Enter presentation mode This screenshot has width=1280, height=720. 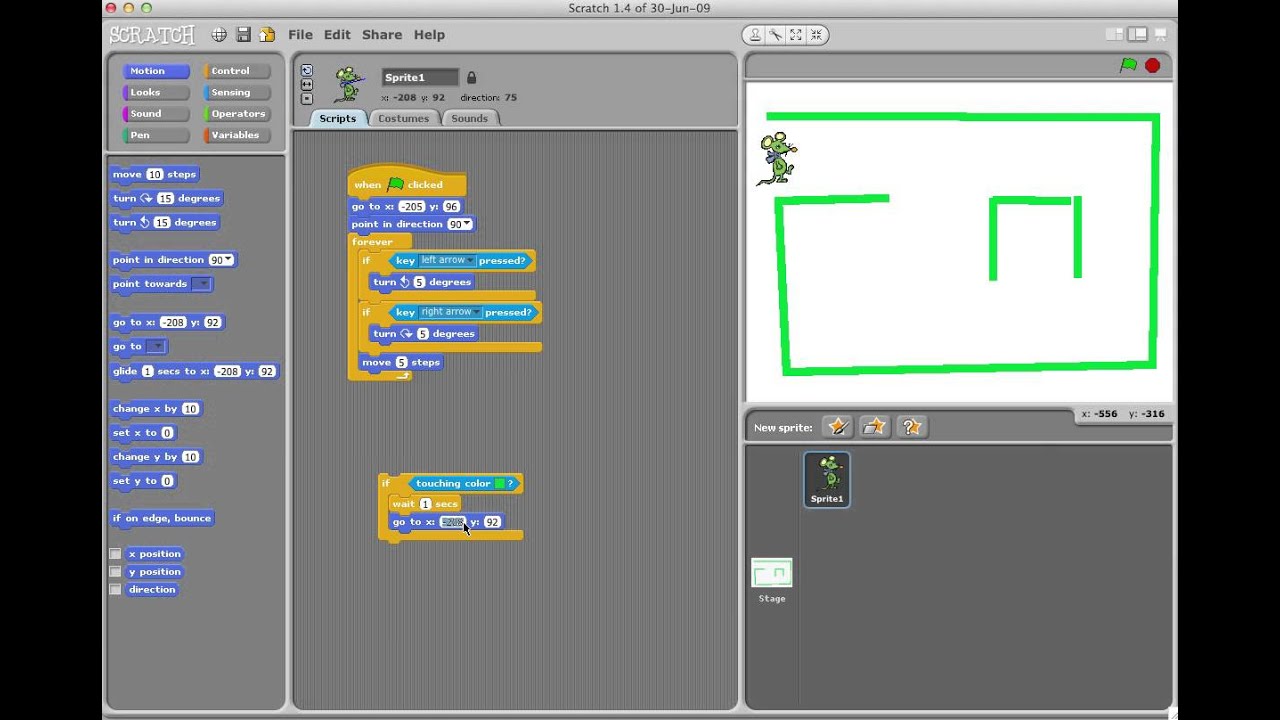click(x=1161, y=35)
